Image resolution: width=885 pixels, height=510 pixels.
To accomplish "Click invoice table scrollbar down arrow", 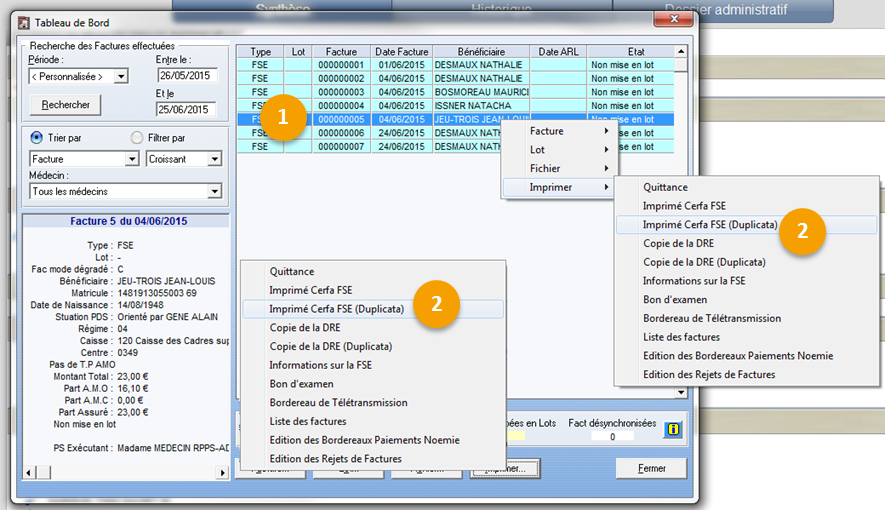I will [x=681, y=392].
